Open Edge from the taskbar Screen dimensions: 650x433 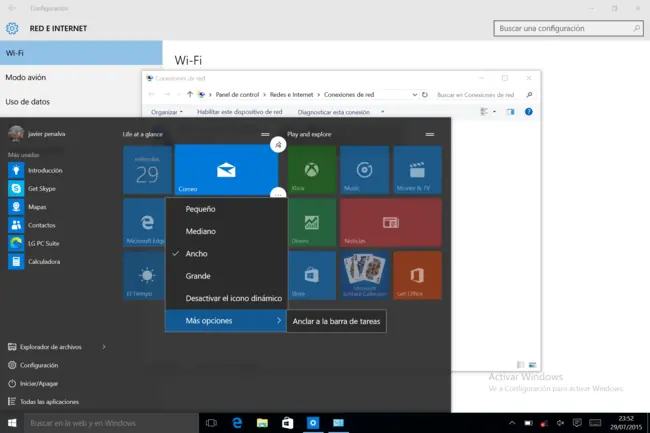coord(237,423)
